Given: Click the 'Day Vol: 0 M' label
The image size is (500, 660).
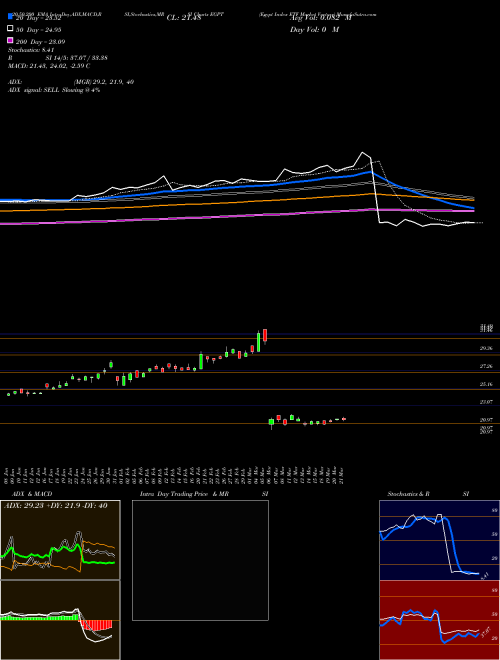Looking at the screenshot, I should (314, 30).
